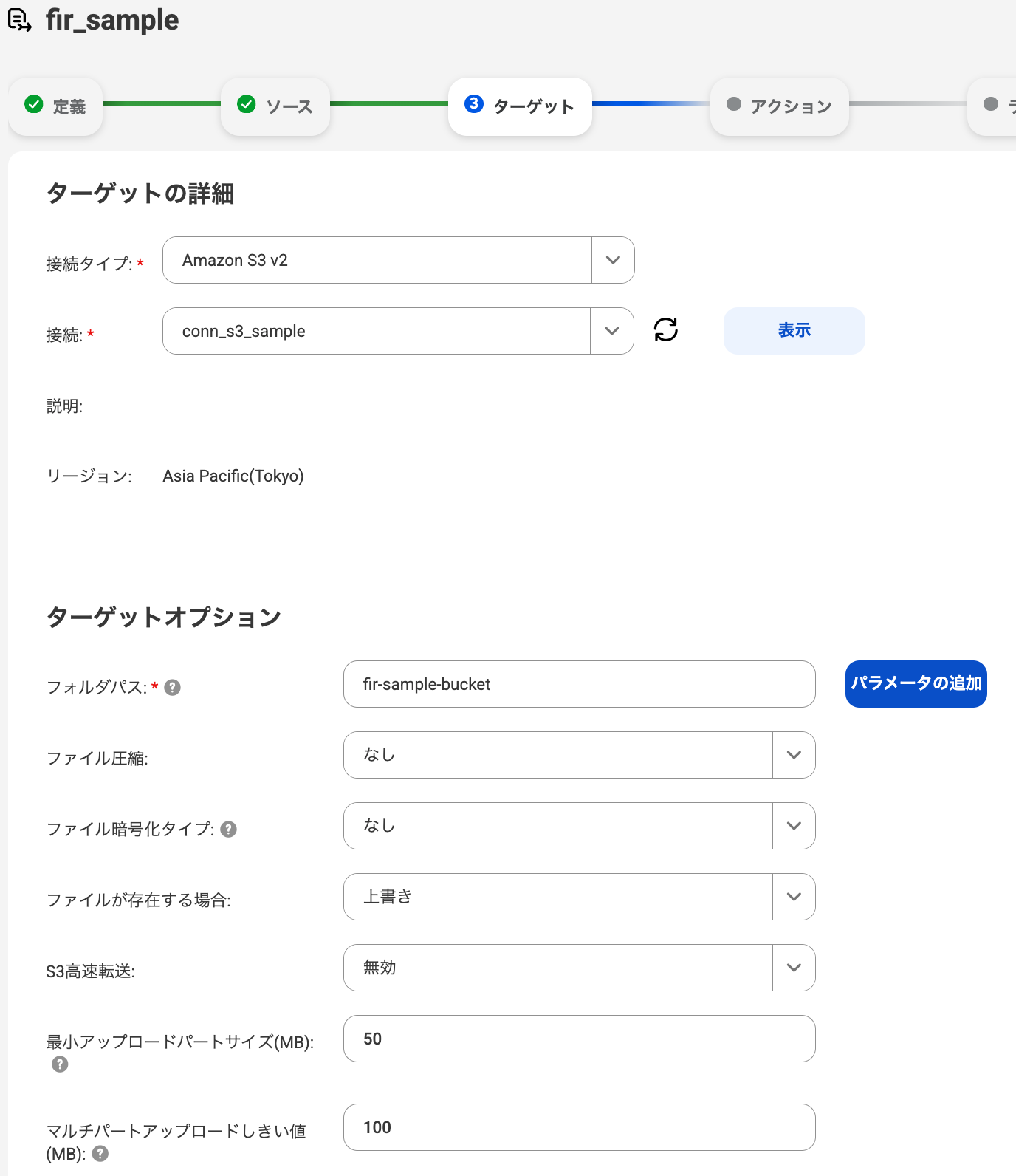1016x1176 pixels.
Task: Click the フォルダパス input field
Action: pos(579,684)
